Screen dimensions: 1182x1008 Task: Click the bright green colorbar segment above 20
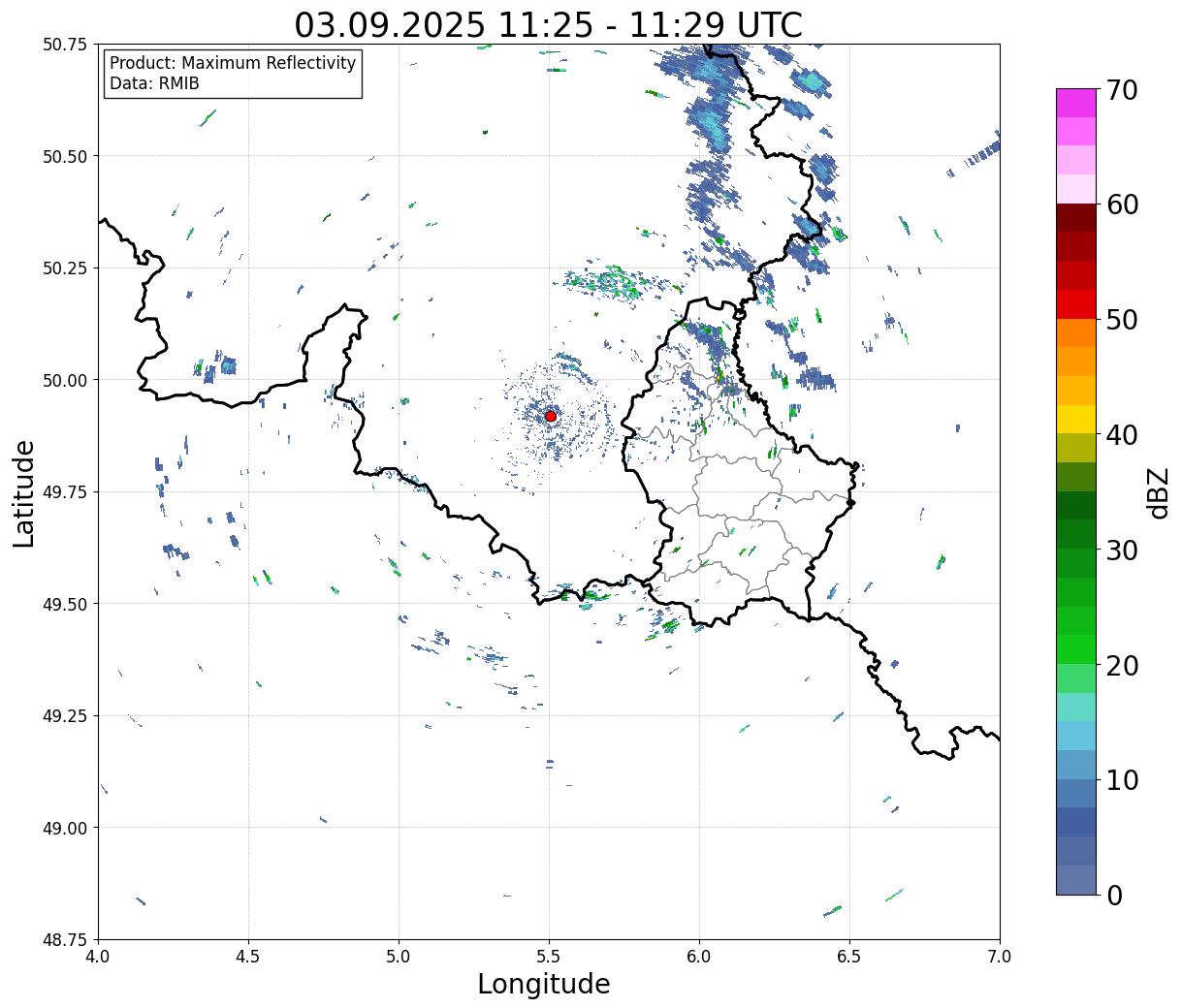click(x=1076, y=649)
